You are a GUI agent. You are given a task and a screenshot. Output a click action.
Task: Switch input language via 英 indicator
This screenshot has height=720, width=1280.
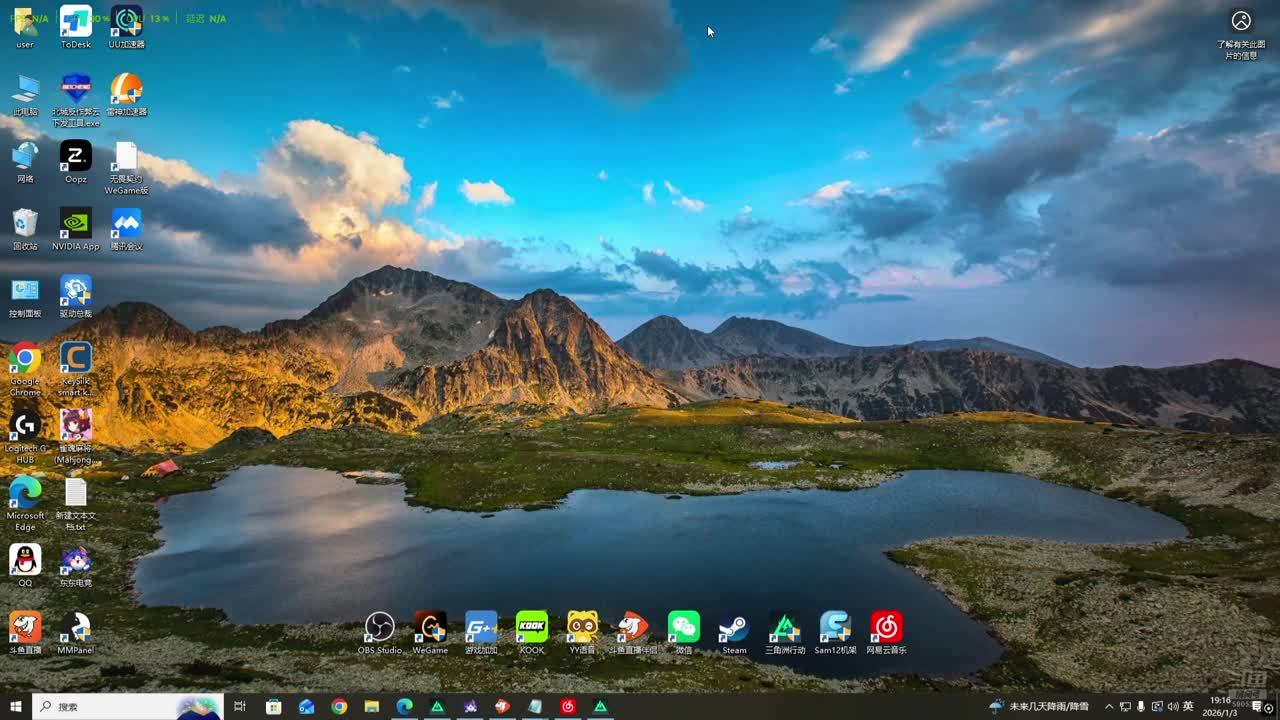1188,707
